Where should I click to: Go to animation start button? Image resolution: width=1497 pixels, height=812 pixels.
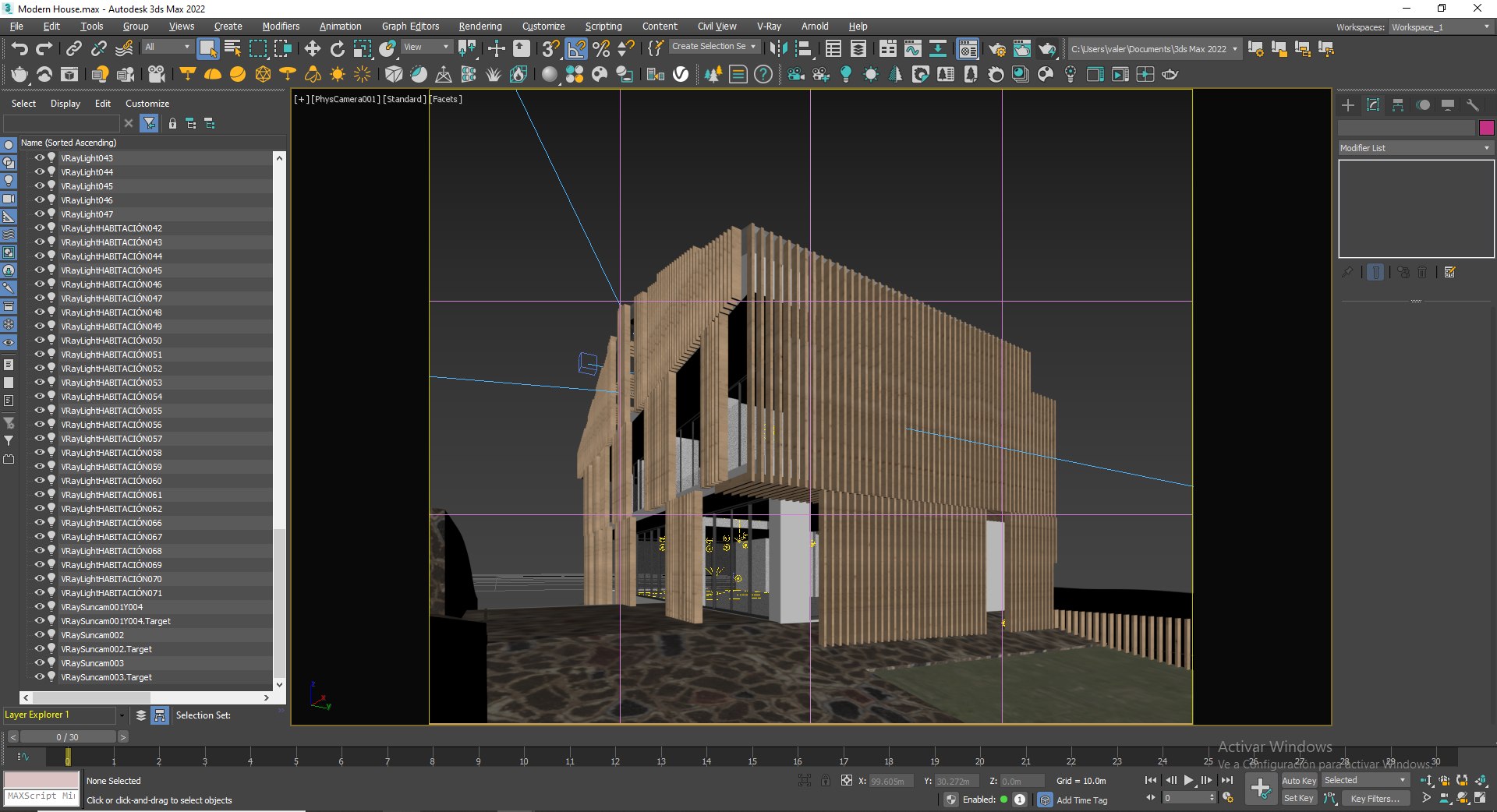1151,780
